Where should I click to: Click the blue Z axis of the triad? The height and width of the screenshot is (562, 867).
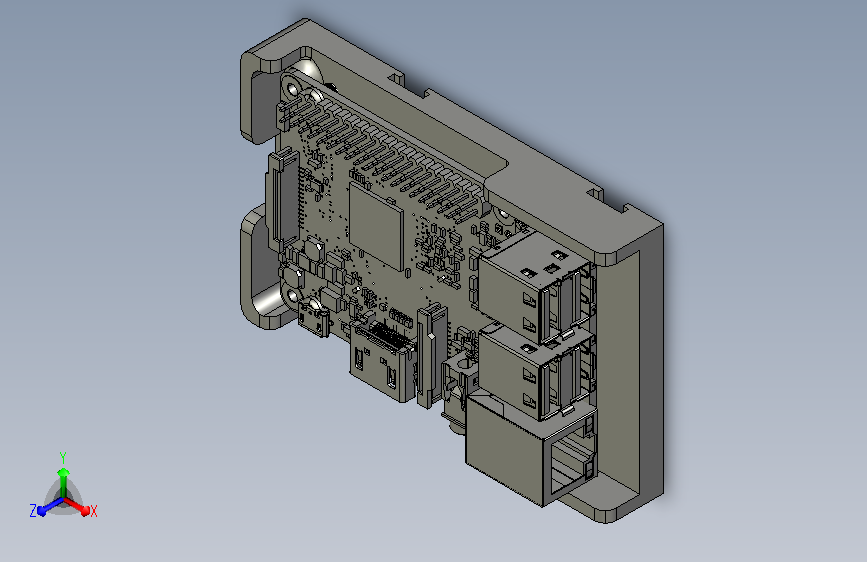49,507
